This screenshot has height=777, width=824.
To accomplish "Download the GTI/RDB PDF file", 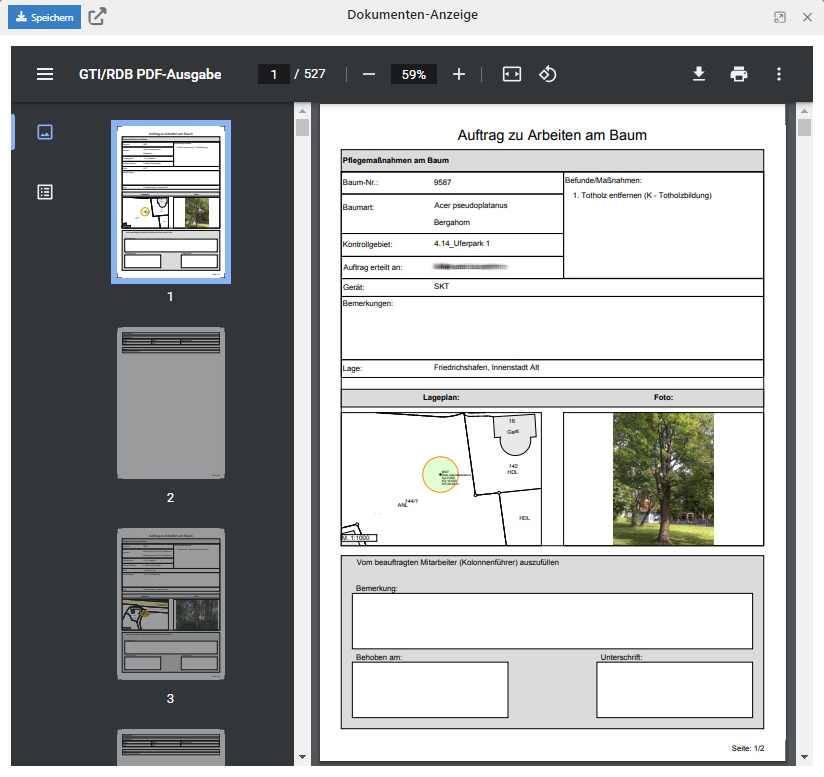I will [x=699, y=74].
